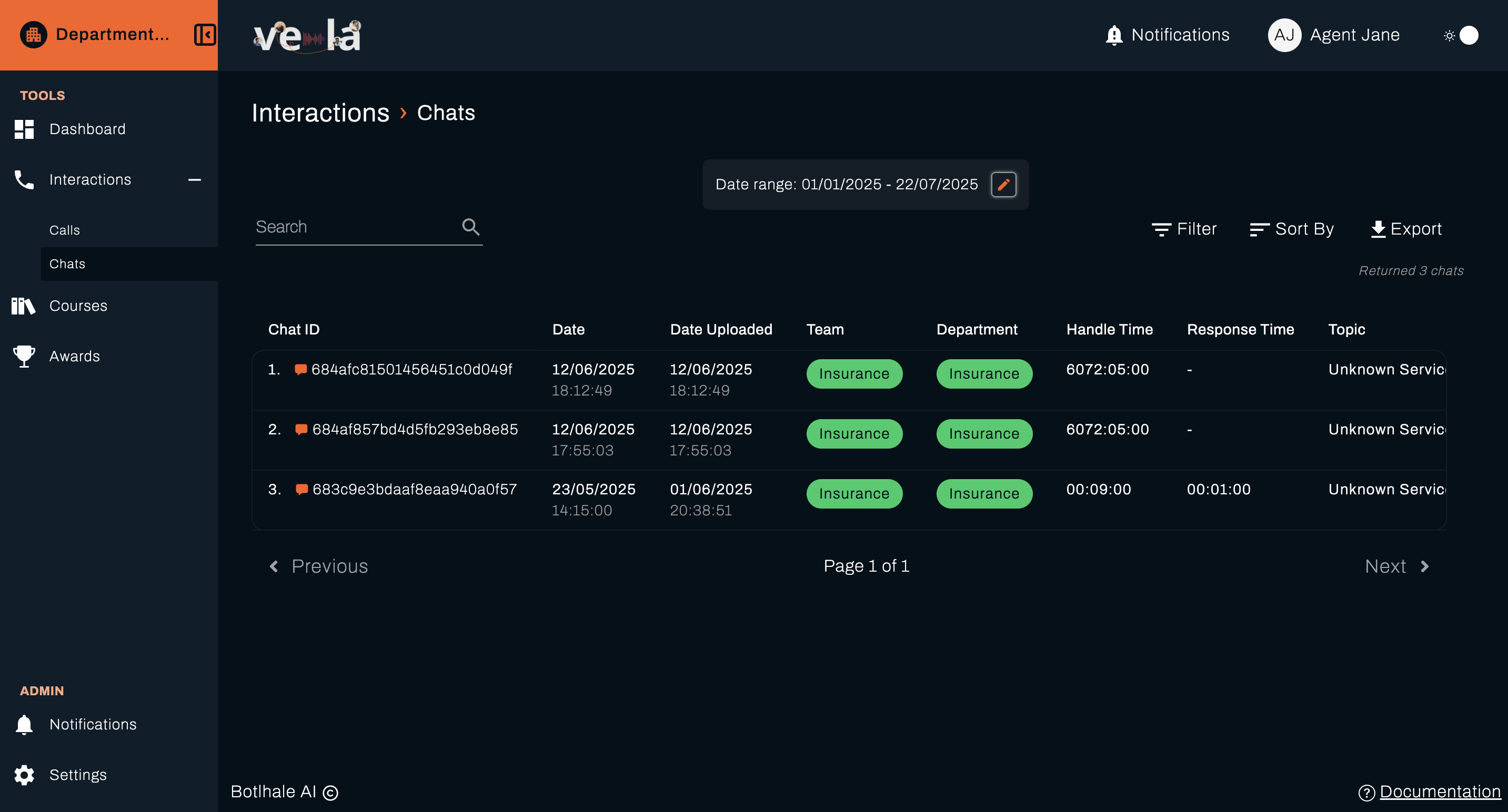Open the Awards page

pyautogui.click(x=74, y=356)
